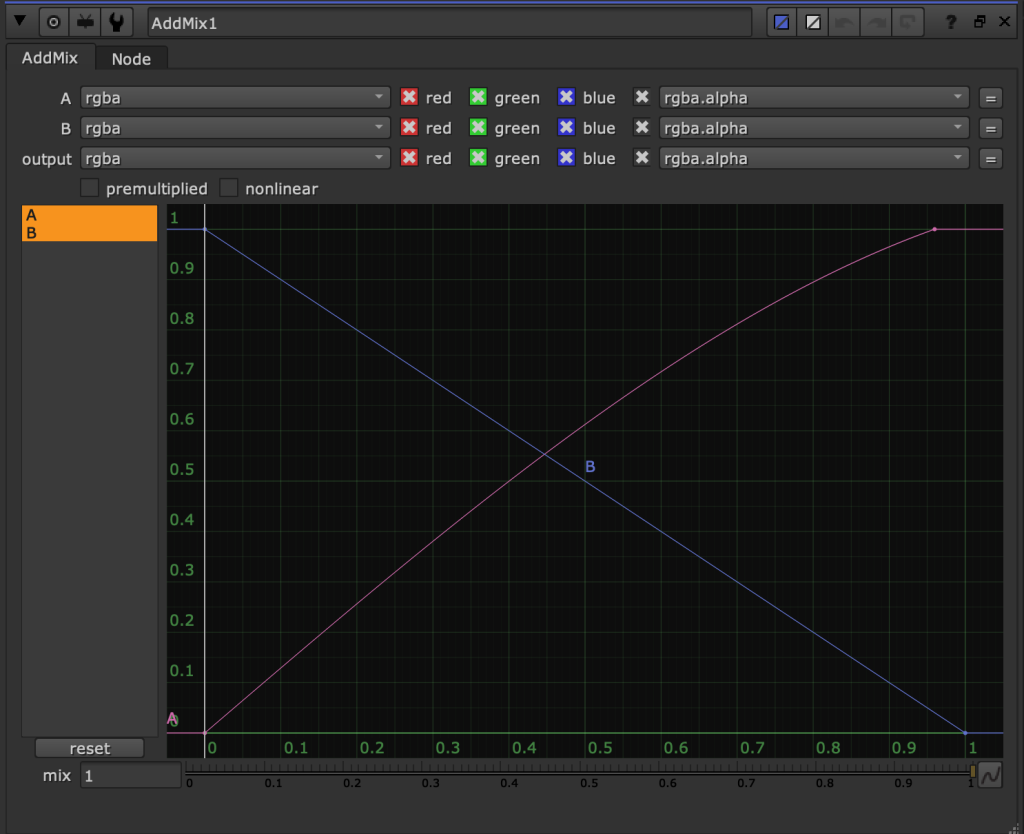Open the B row rgba.alpha dropdown

pos(814,128)
